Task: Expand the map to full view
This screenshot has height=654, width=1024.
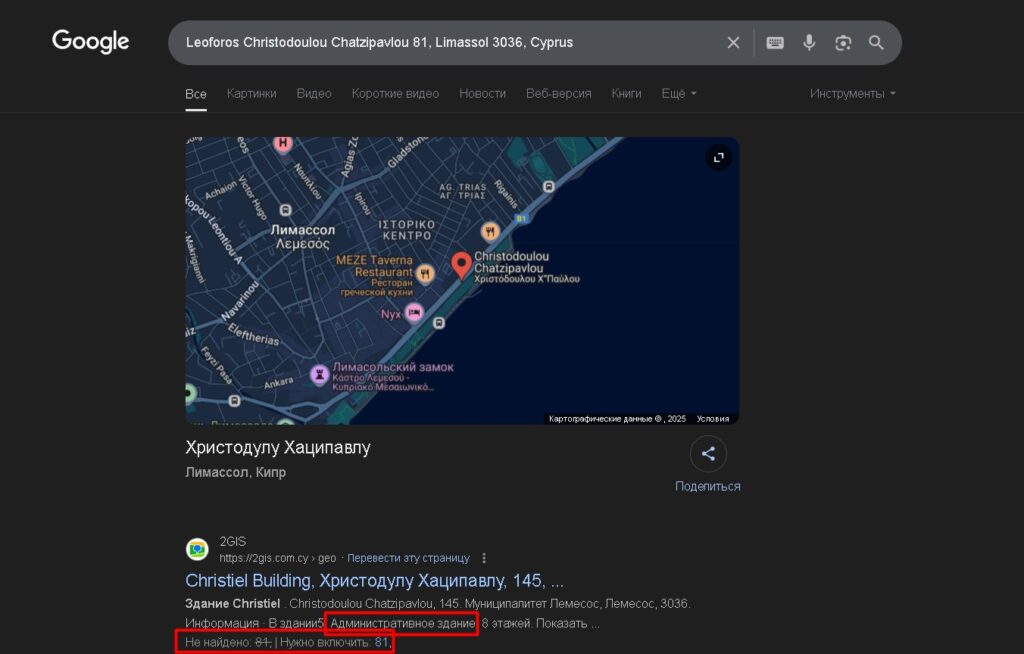Action: tap(718, 157)
